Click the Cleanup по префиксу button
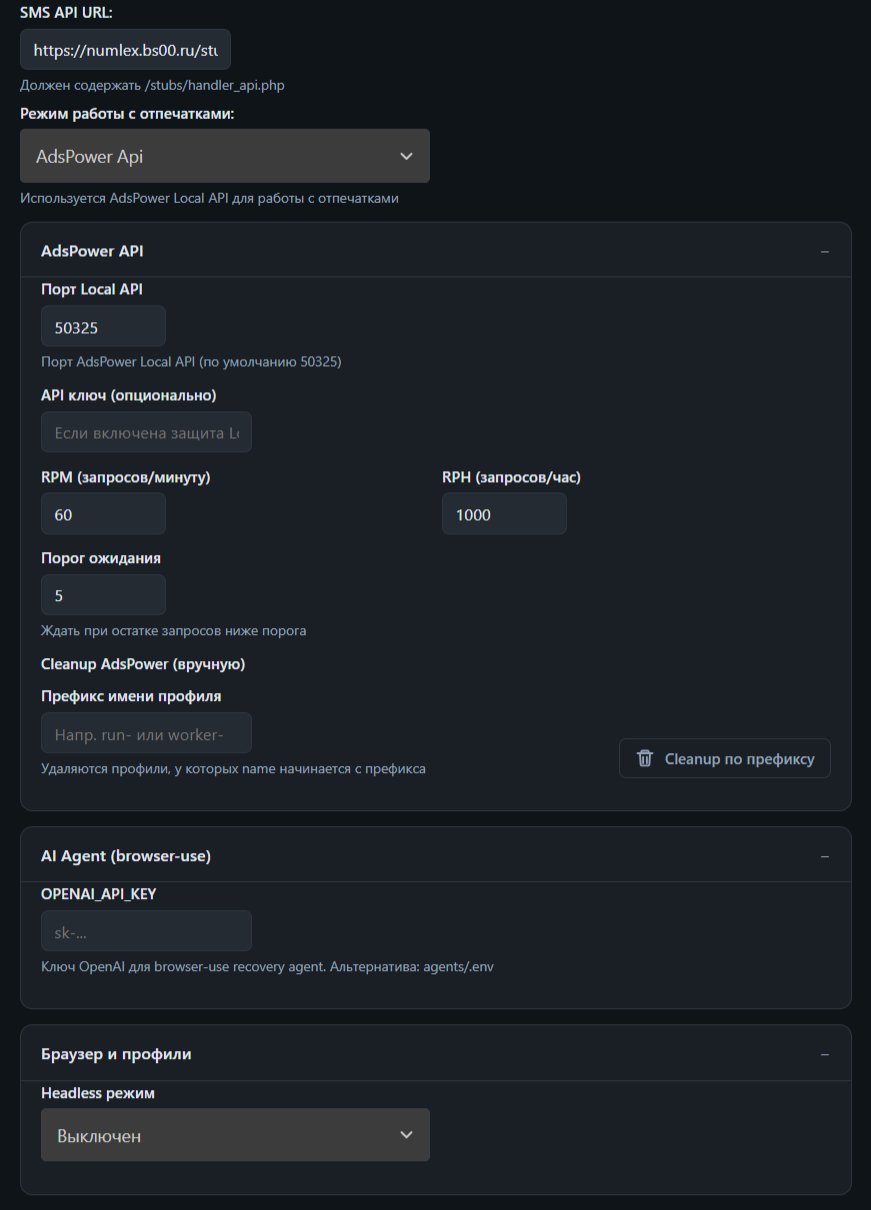The image size is (871, 1210). pos(725,758)
